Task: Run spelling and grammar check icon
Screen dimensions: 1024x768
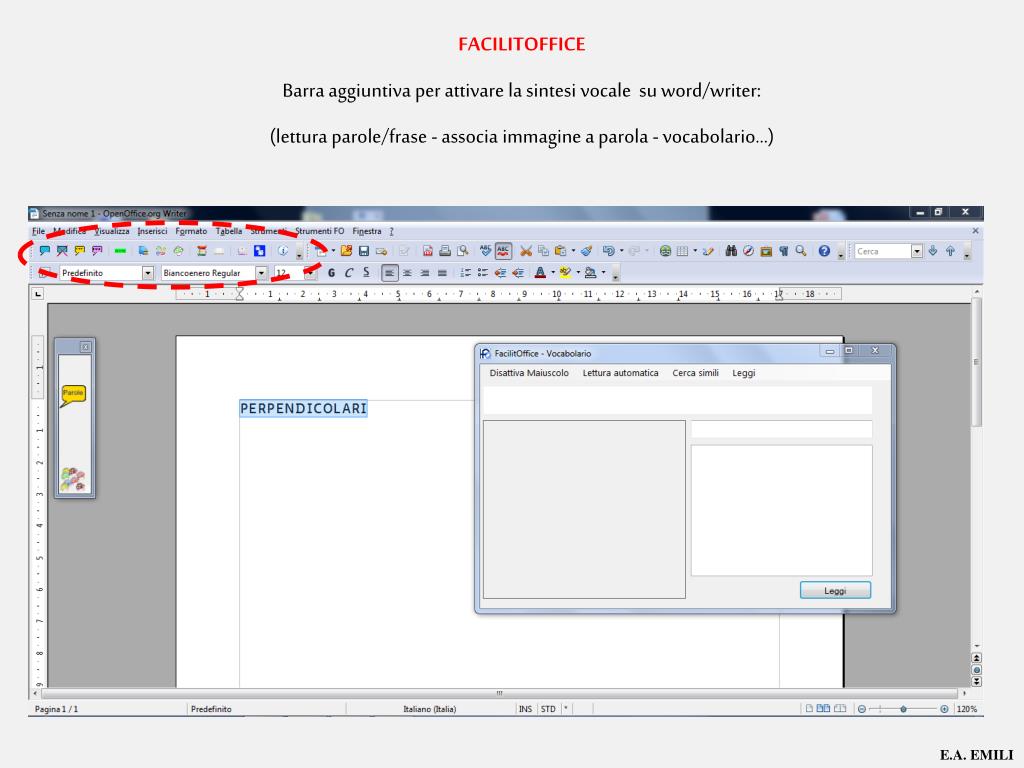Action: 485,251
